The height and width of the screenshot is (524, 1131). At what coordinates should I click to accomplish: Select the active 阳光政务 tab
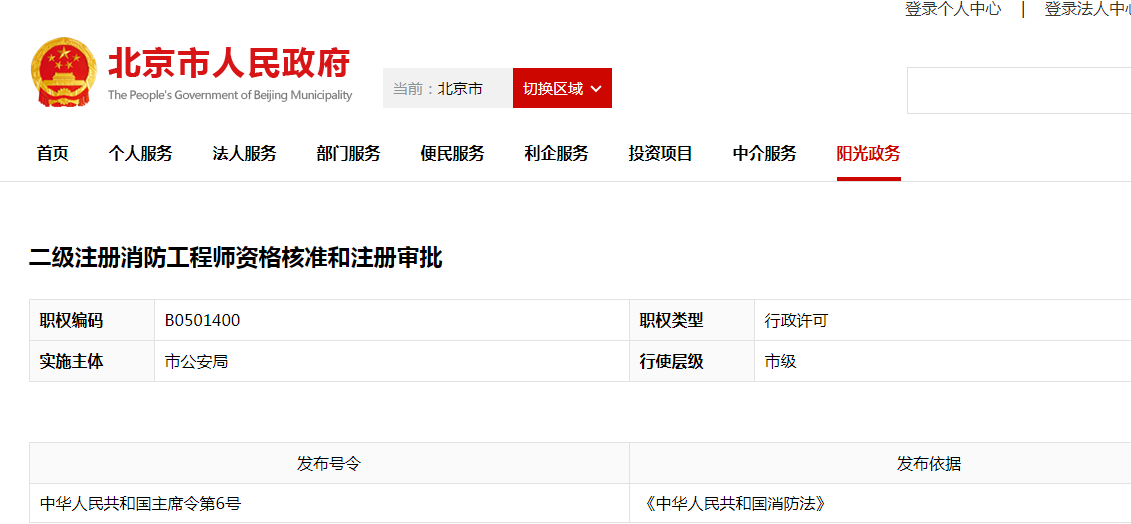coord(869,154)
